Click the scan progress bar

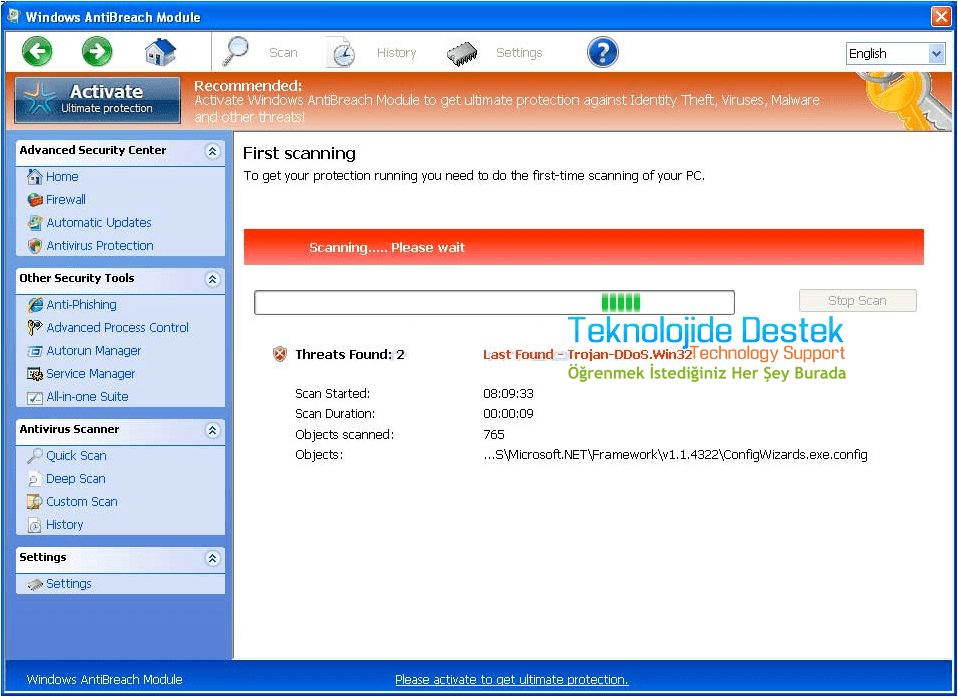pyautogui.click(x=494, y=302)
